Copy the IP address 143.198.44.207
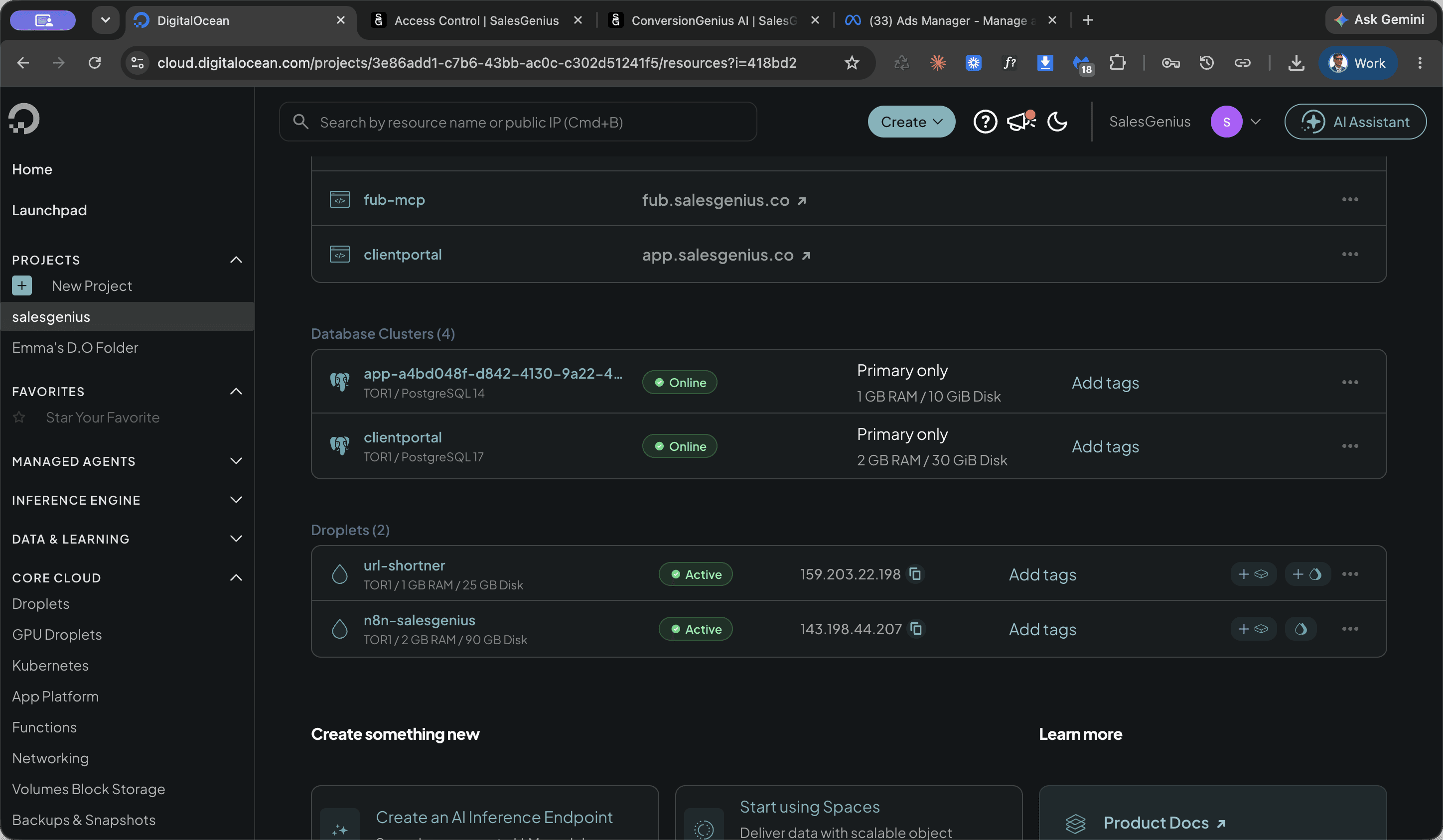1443x840 pixels. point(916,629)
